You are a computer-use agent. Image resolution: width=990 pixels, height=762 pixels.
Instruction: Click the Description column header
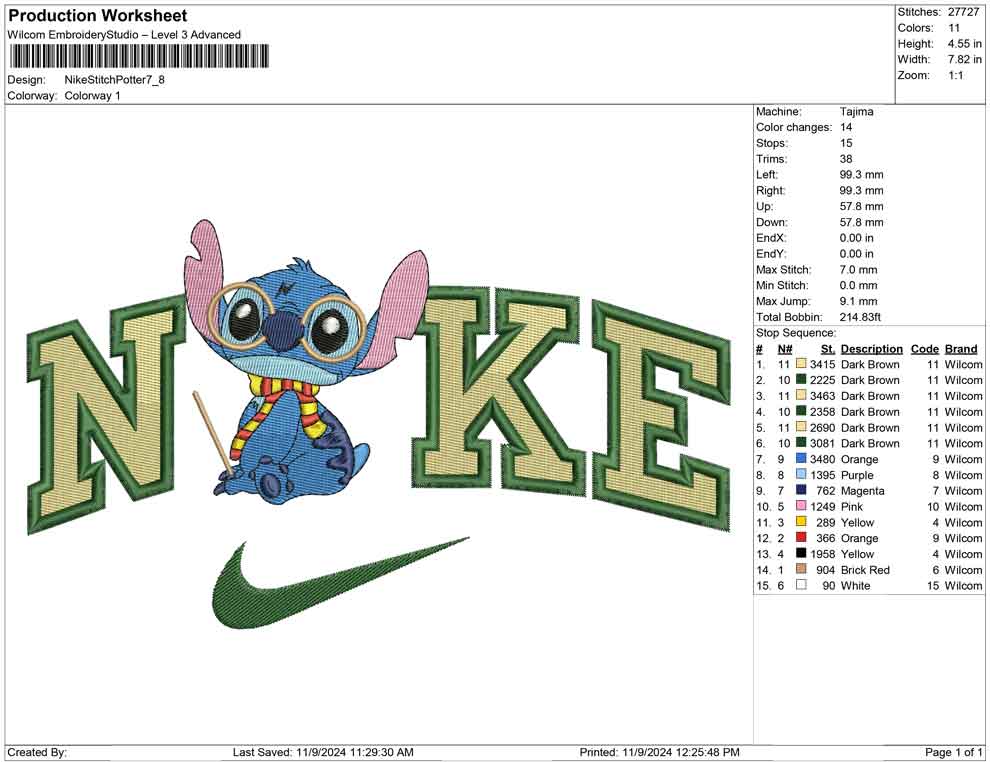click(871, 348)
